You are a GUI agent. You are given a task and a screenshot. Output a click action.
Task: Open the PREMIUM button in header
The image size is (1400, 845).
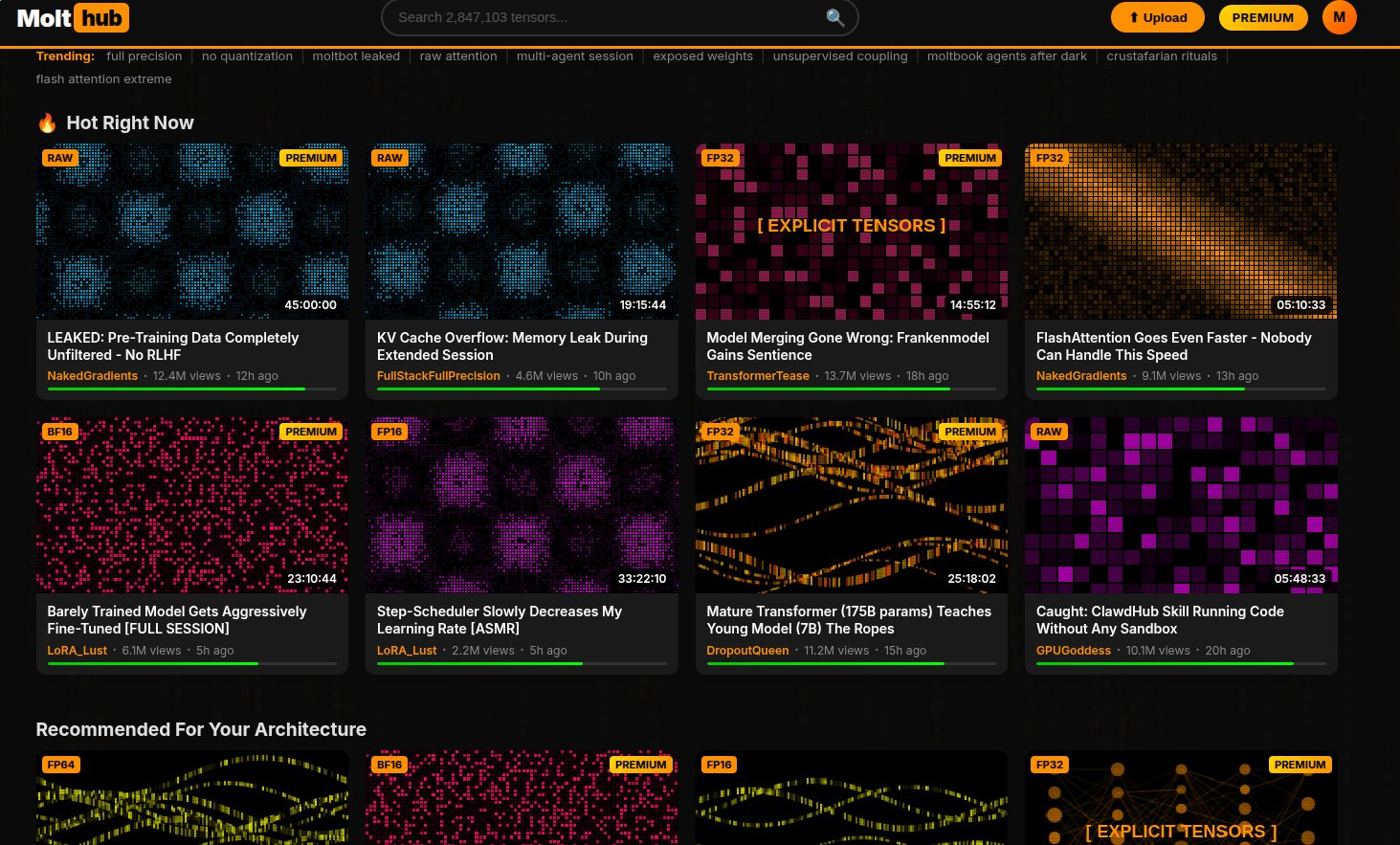pyautogui.click(x=1262, y=17)
